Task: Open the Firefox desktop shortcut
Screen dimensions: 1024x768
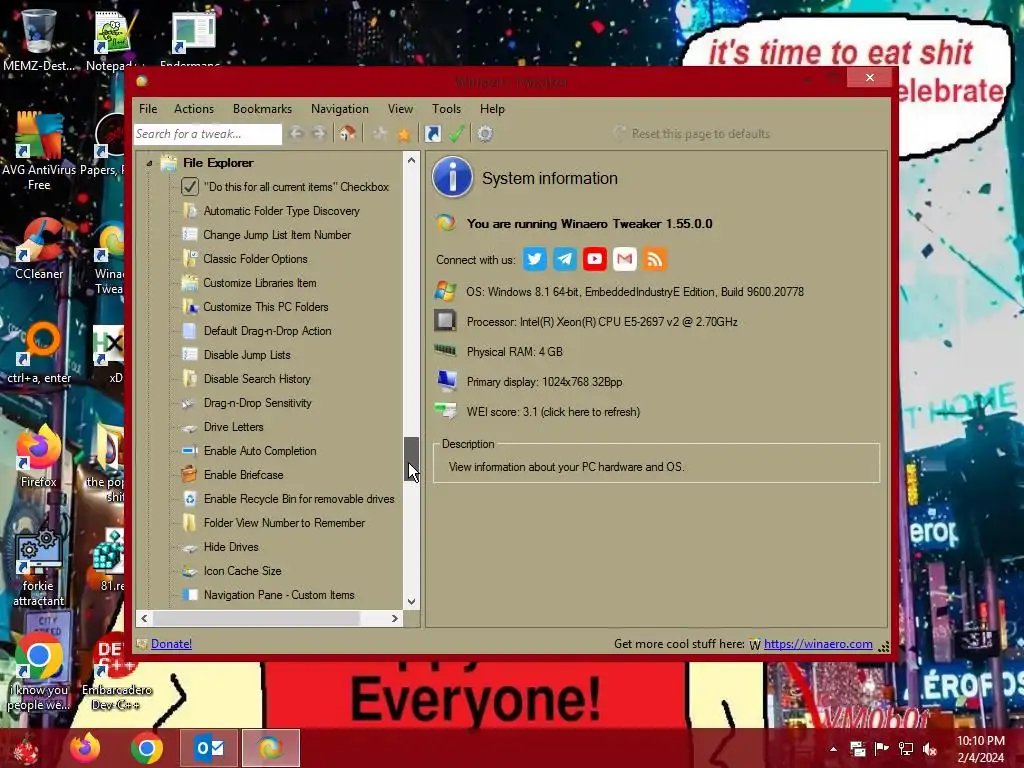Action: click(39, 456)
